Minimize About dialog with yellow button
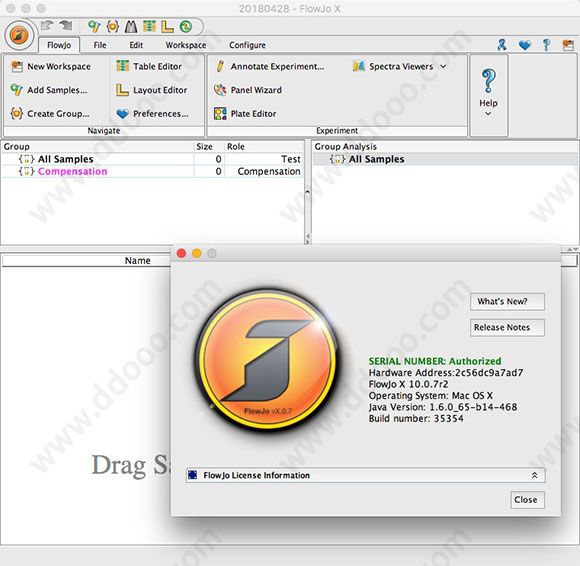Screen dimensions: 580x566 click(197, 253)
